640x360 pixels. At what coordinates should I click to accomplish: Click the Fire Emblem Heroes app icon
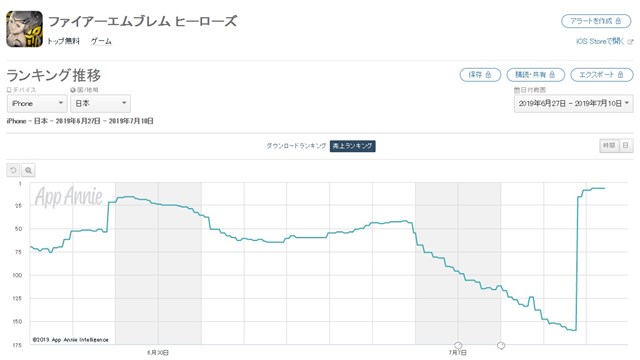coord(24,29)
